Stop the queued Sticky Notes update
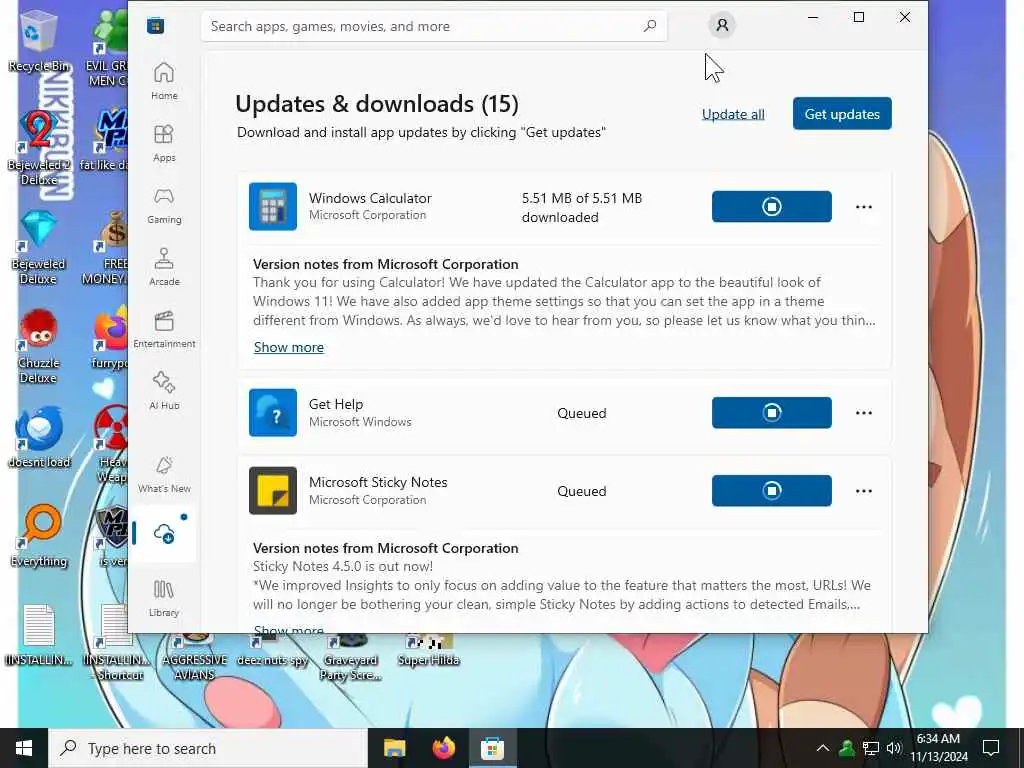The image size is (1024, 768). 771,490
